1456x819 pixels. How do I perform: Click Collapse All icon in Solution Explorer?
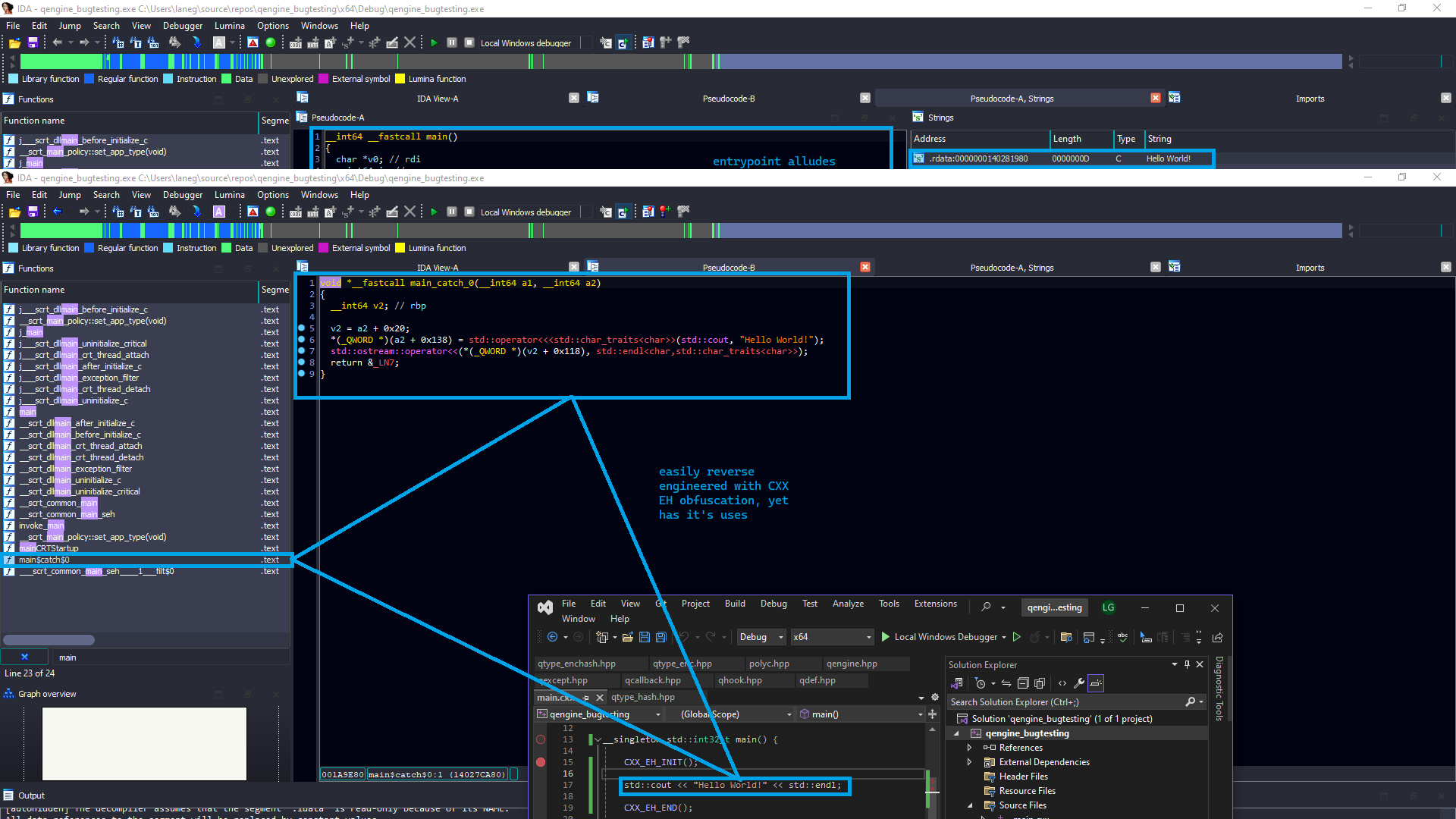[x=1023, y=683]
